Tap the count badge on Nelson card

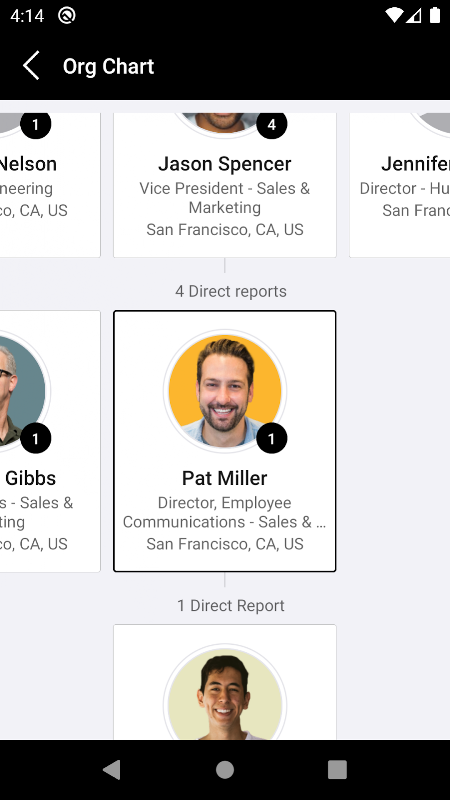[x=35, y=125]
